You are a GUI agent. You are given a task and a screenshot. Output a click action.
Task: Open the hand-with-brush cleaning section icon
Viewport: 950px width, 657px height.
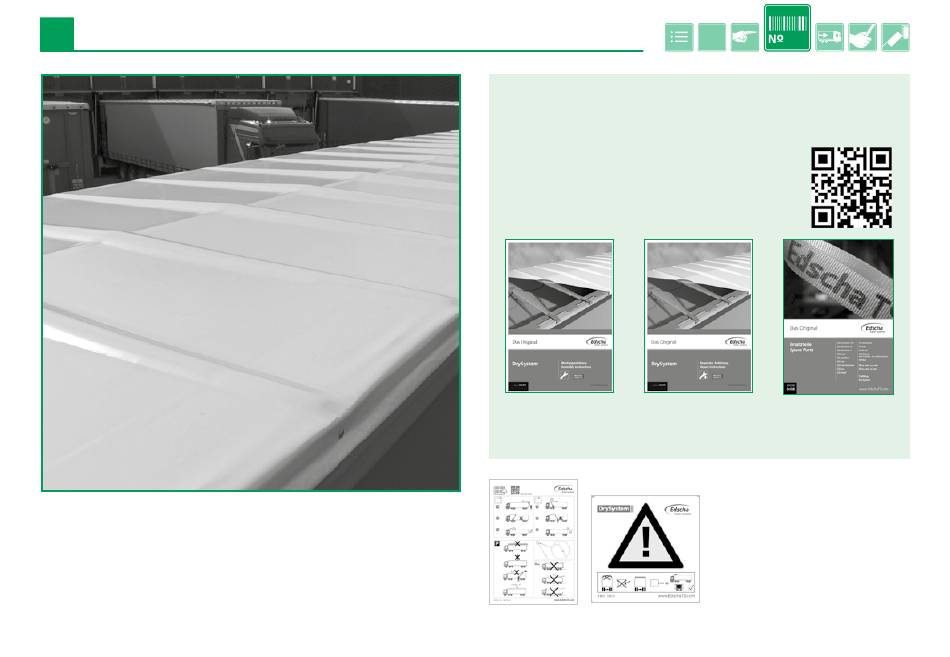pyautogui.click(x=862, y=37)
